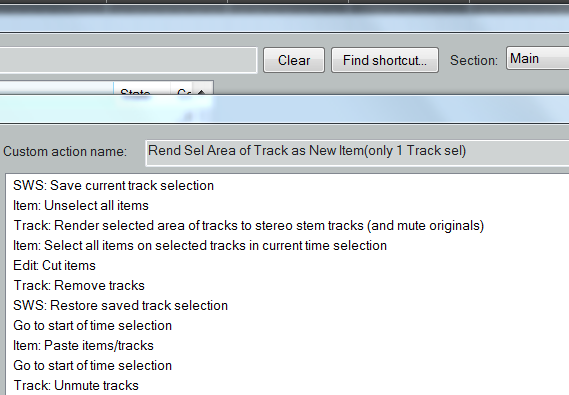Select Track: Render selected area to stem tracks
This screenshot has height=395, width=569.
[249, 225]
